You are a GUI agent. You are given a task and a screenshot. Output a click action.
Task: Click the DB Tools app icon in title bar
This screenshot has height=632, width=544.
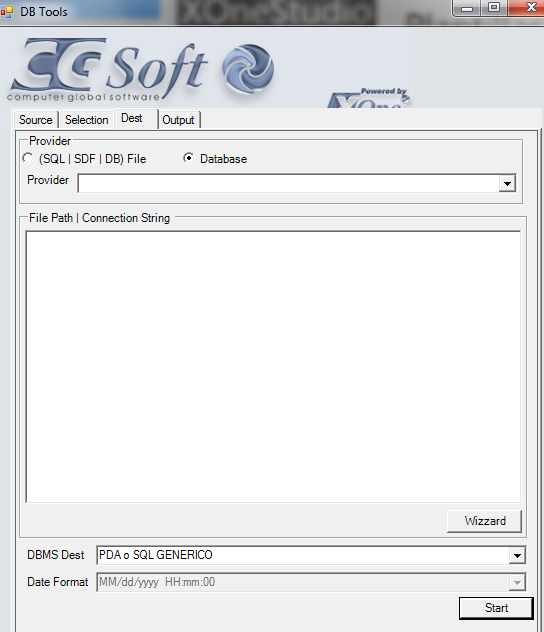click(x=7, y=12)
